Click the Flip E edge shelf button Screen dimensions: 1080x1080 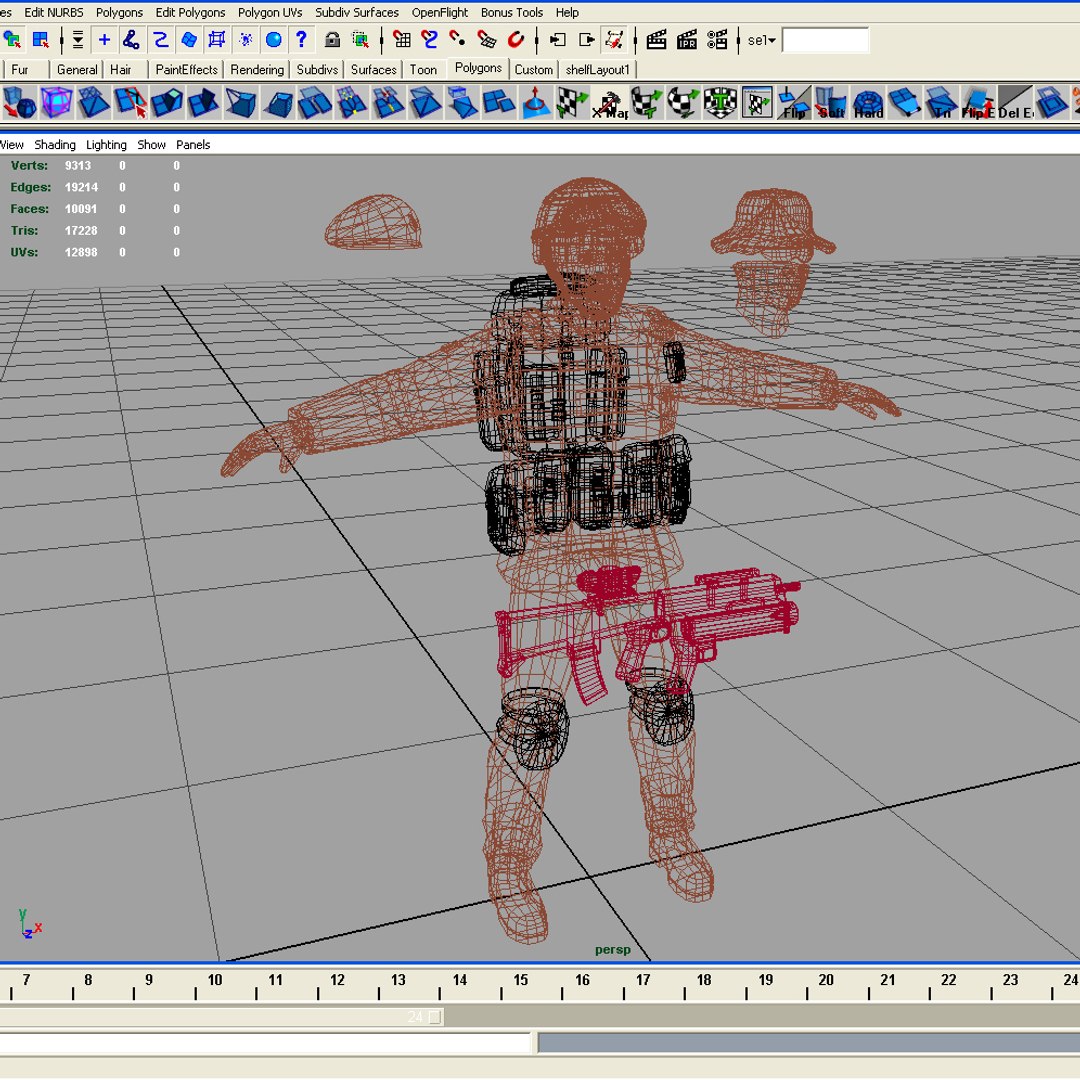(x=978, y=103)
